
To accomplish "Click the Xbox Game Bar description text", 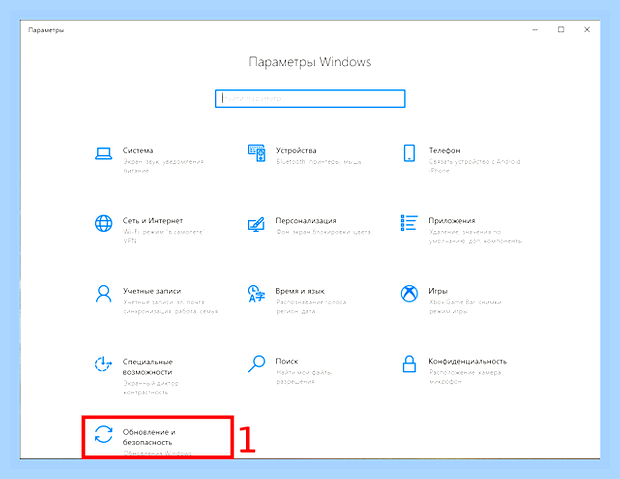I will point(465,307).
